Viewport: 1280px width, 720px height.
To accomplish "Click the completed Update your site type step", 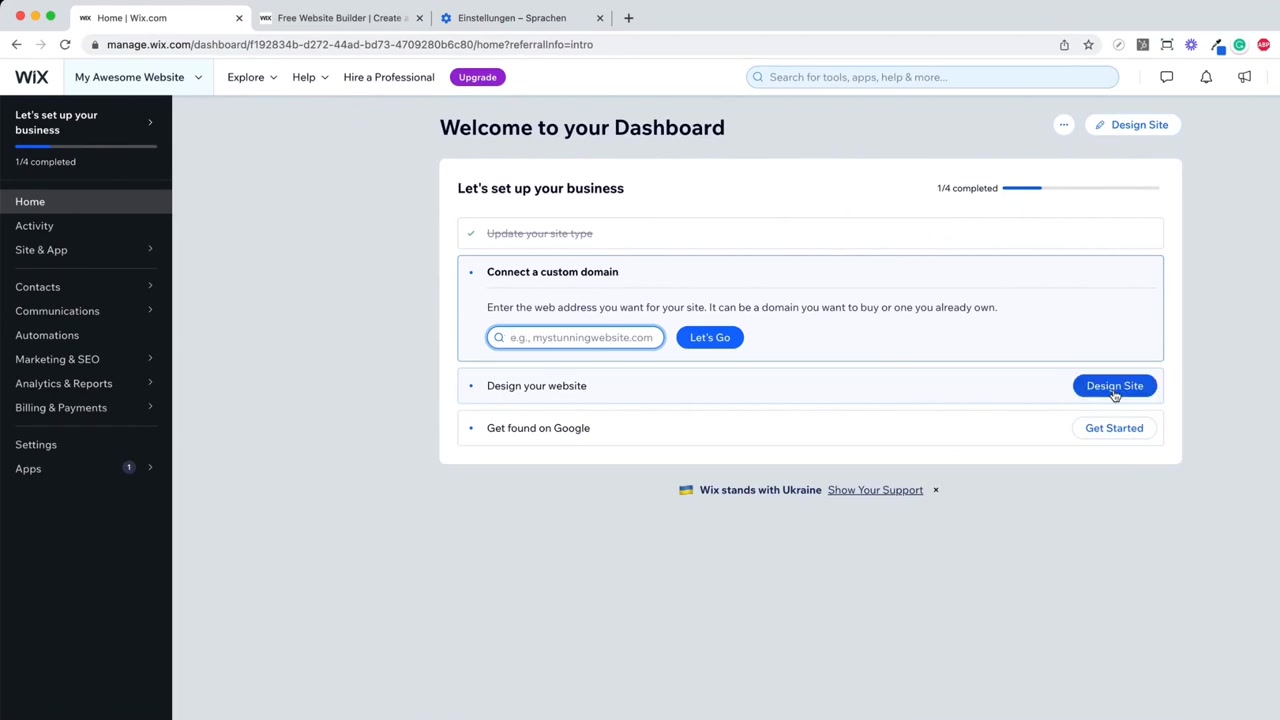I will click(810, 233).
